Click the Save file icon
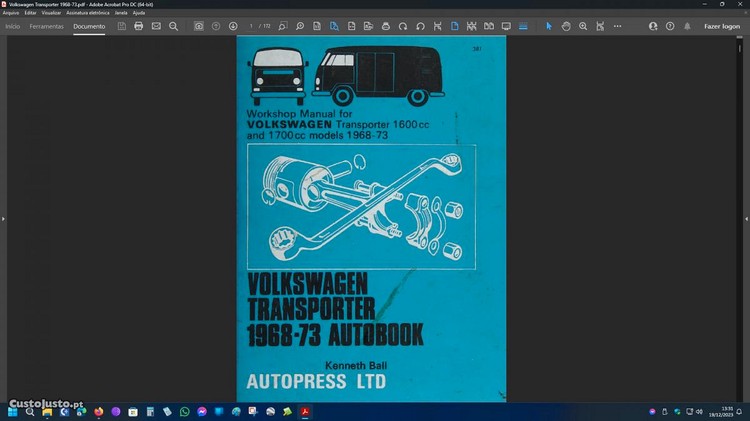This screenshot has width=750, height=421. tap(122, 26)
